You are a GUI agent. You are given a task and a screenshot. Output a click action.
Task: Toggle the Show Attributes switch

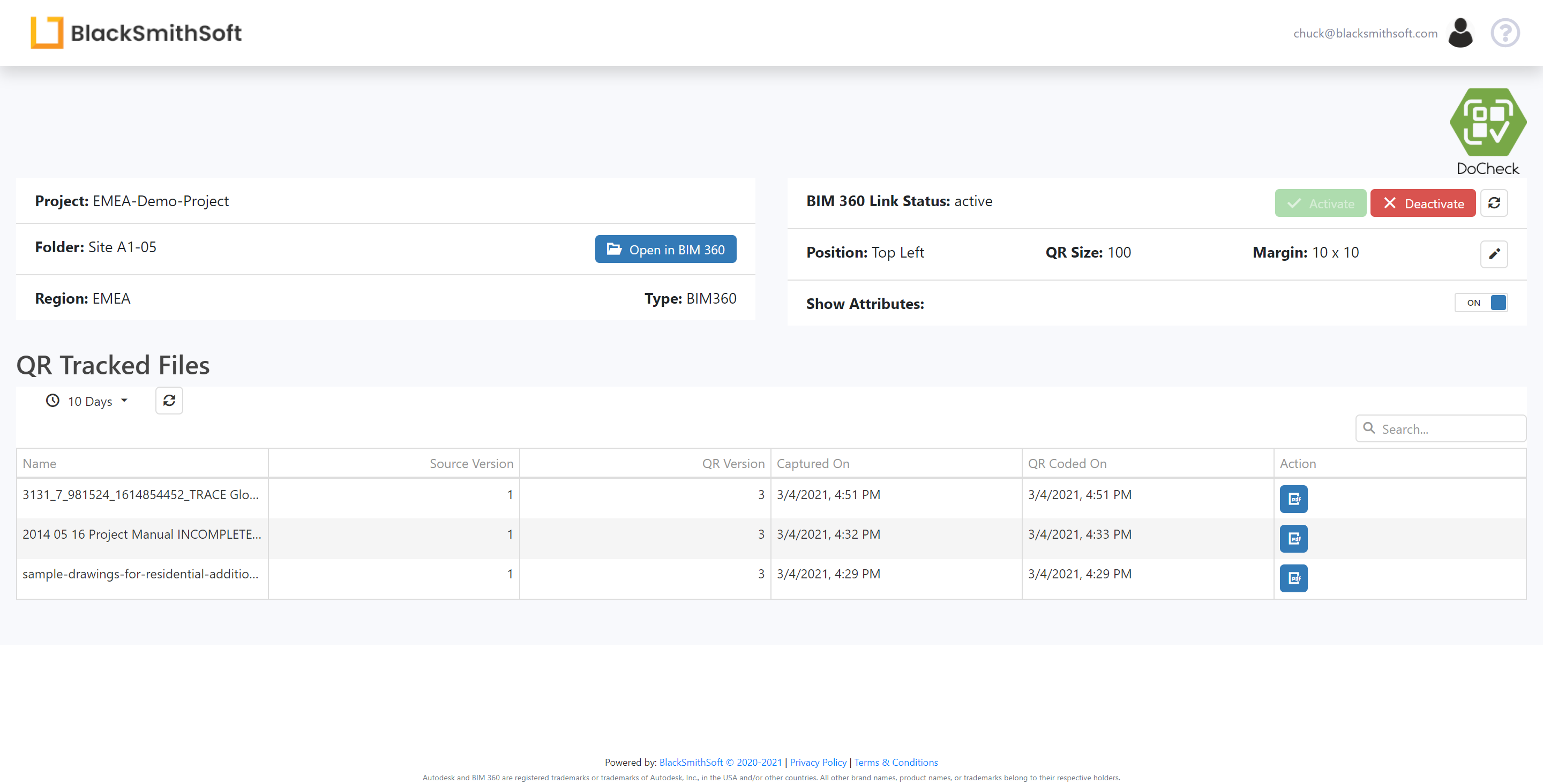tap(1481, 303)
